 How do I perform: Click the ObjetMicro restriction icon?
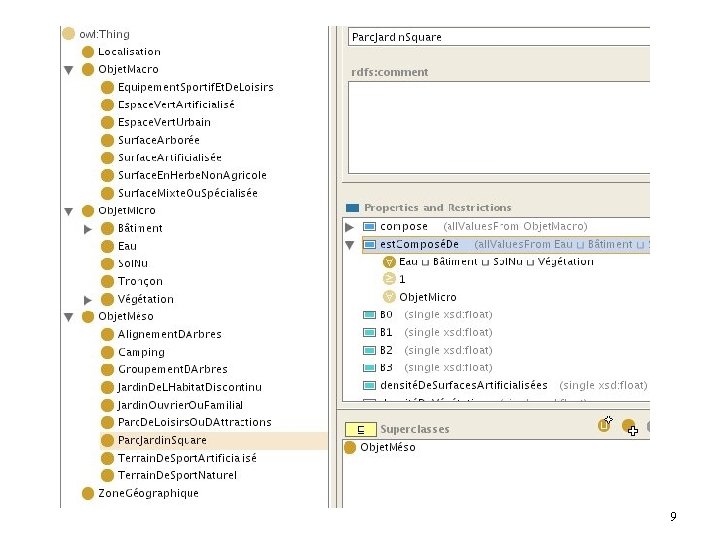389,297
